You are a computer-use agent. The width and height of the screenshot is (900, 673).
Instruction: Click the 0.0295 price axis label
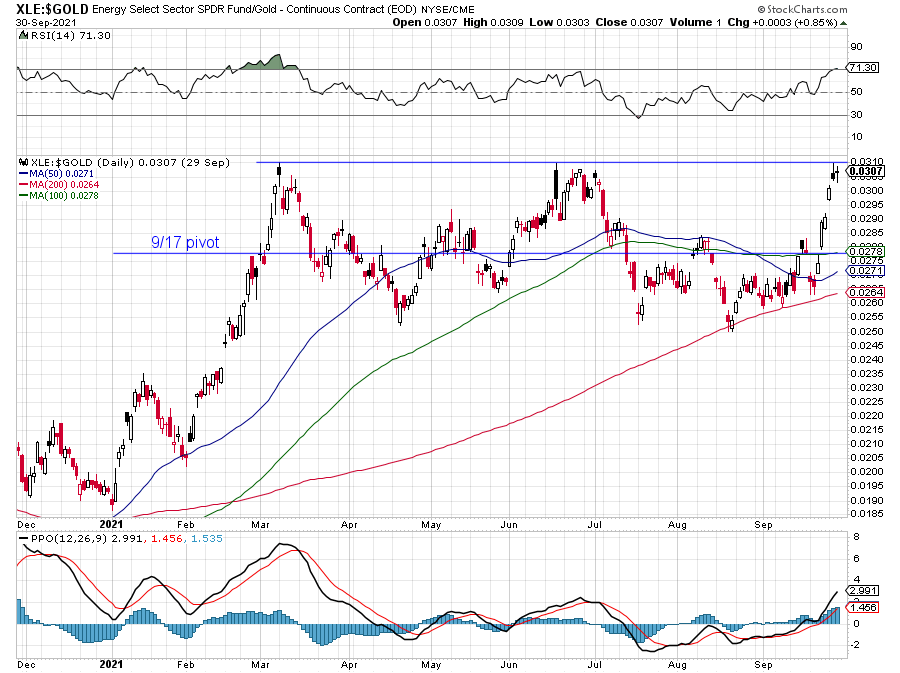867,205
